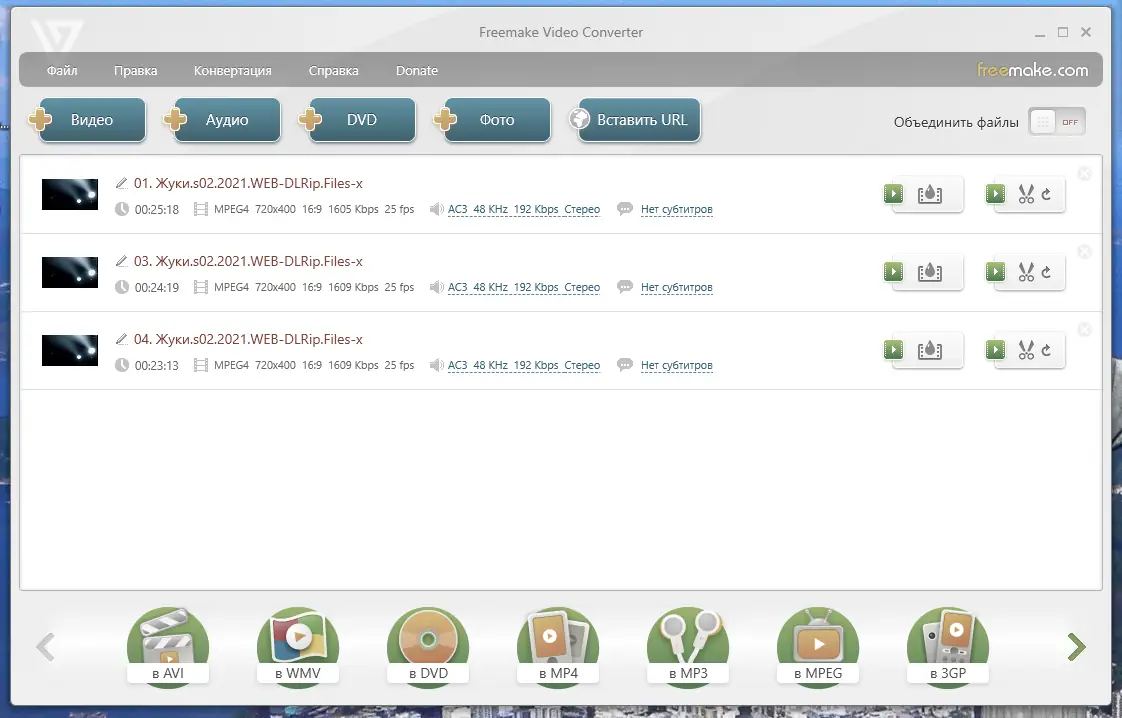The image size is (1122, 718).
Task: Remove 01. Жуки from the list
Action: (1085, 173)
